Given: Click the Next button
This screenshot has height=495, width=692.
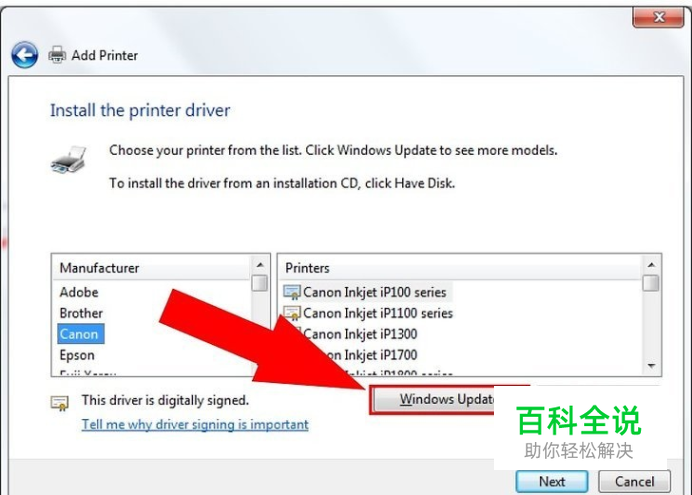Looking at the screenshot, I should pos(552,482).
